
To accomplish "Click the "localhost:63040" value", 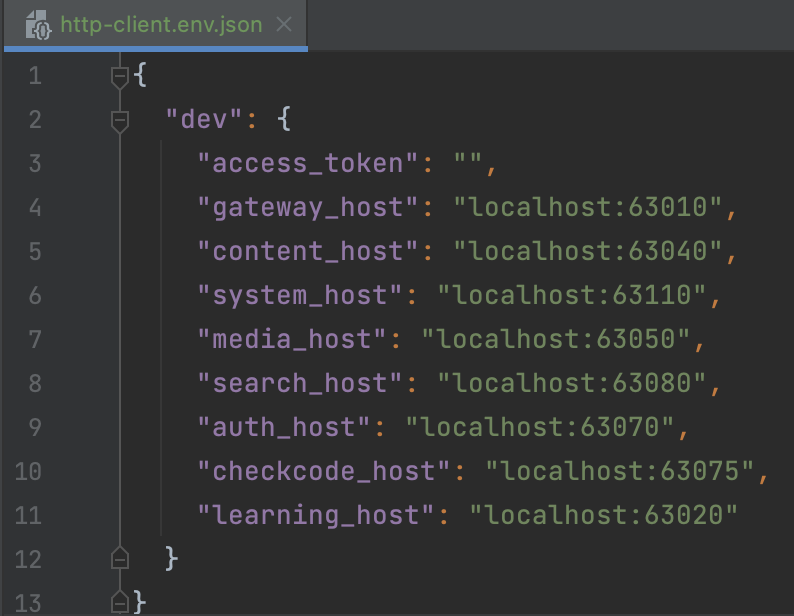I will click(x=587, y=251).
